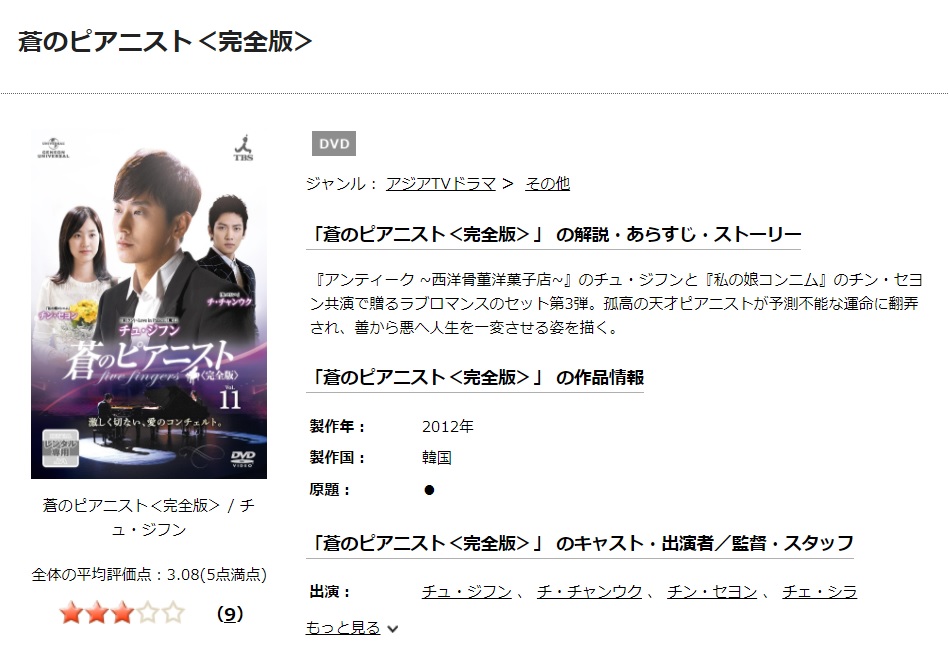Click the production year value 2012年
The height and width of the screenshot is (657, 948).
tap(448, 426)
